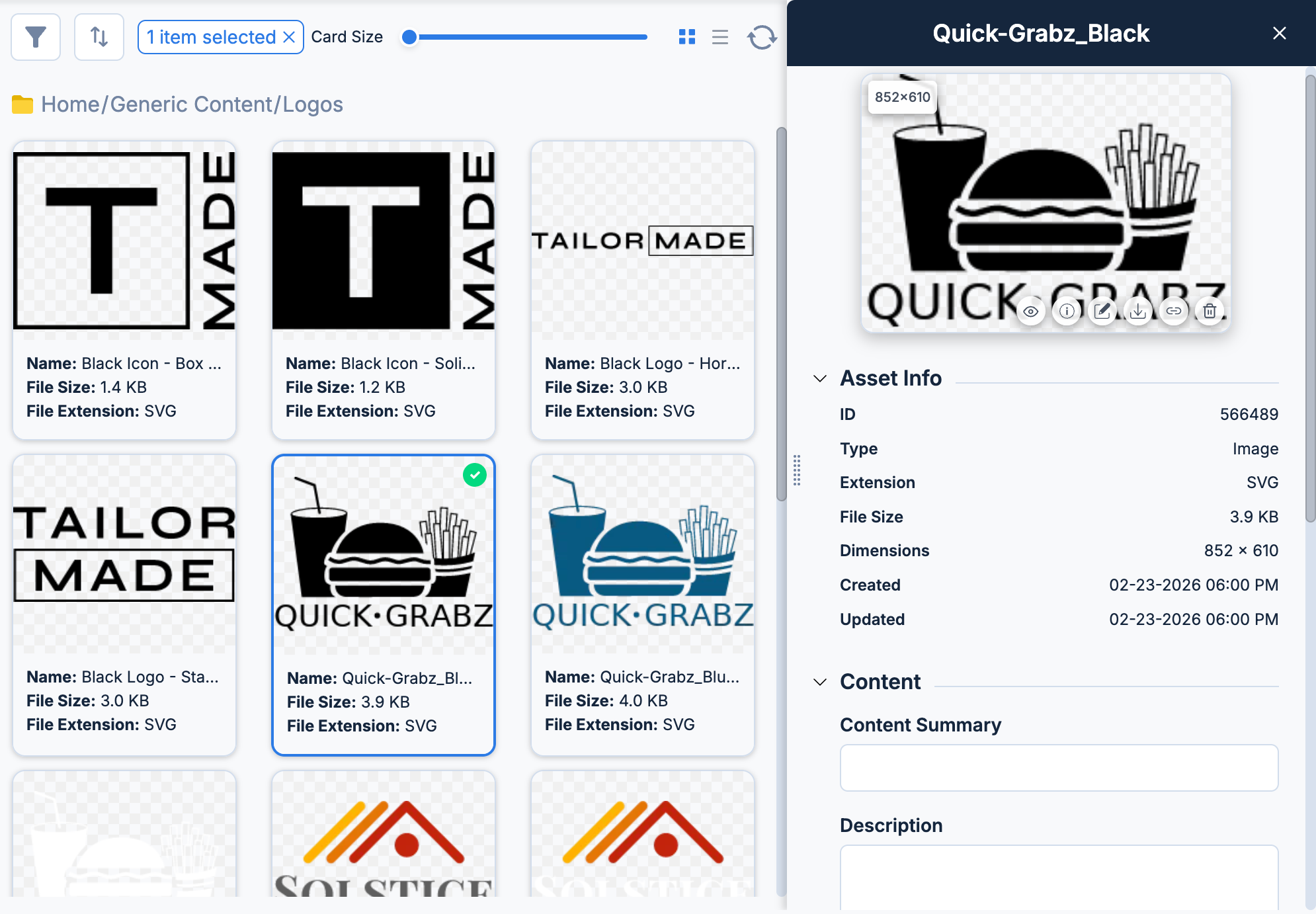The height and width of the screenshot is (914, 1316).
Task: Open the sort order arrows button
Action: (x=99, y=37)
